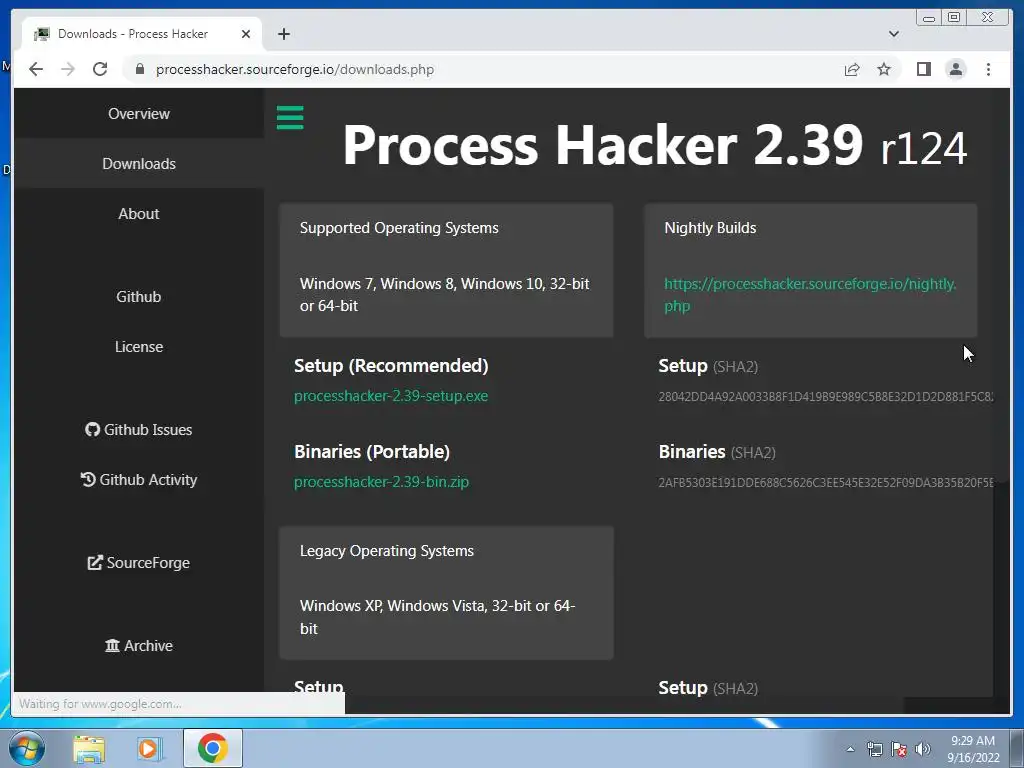Click the padlock site info icon
The width and height of the screenshot is (1024, 768).
(x=139, y=69)
